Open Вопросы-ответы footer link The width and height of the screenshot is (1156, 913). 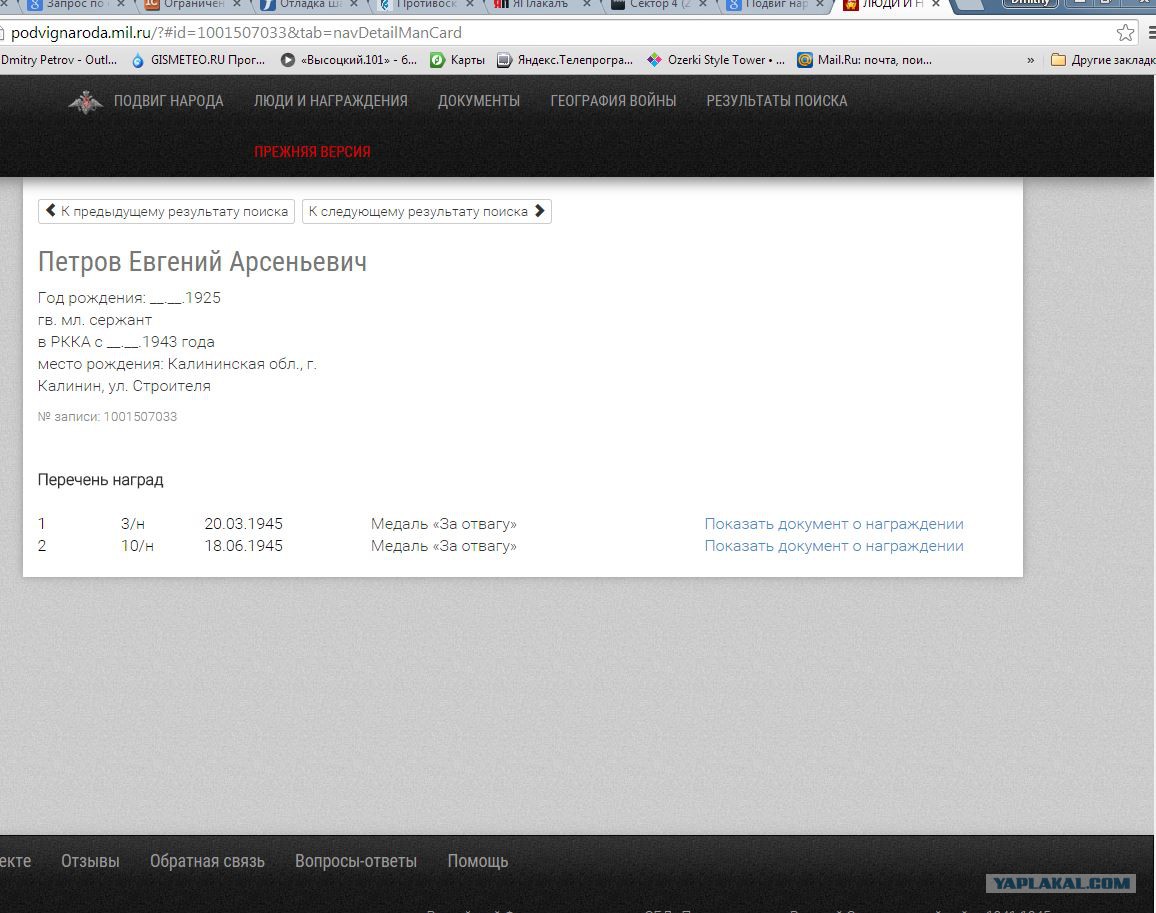355,861
